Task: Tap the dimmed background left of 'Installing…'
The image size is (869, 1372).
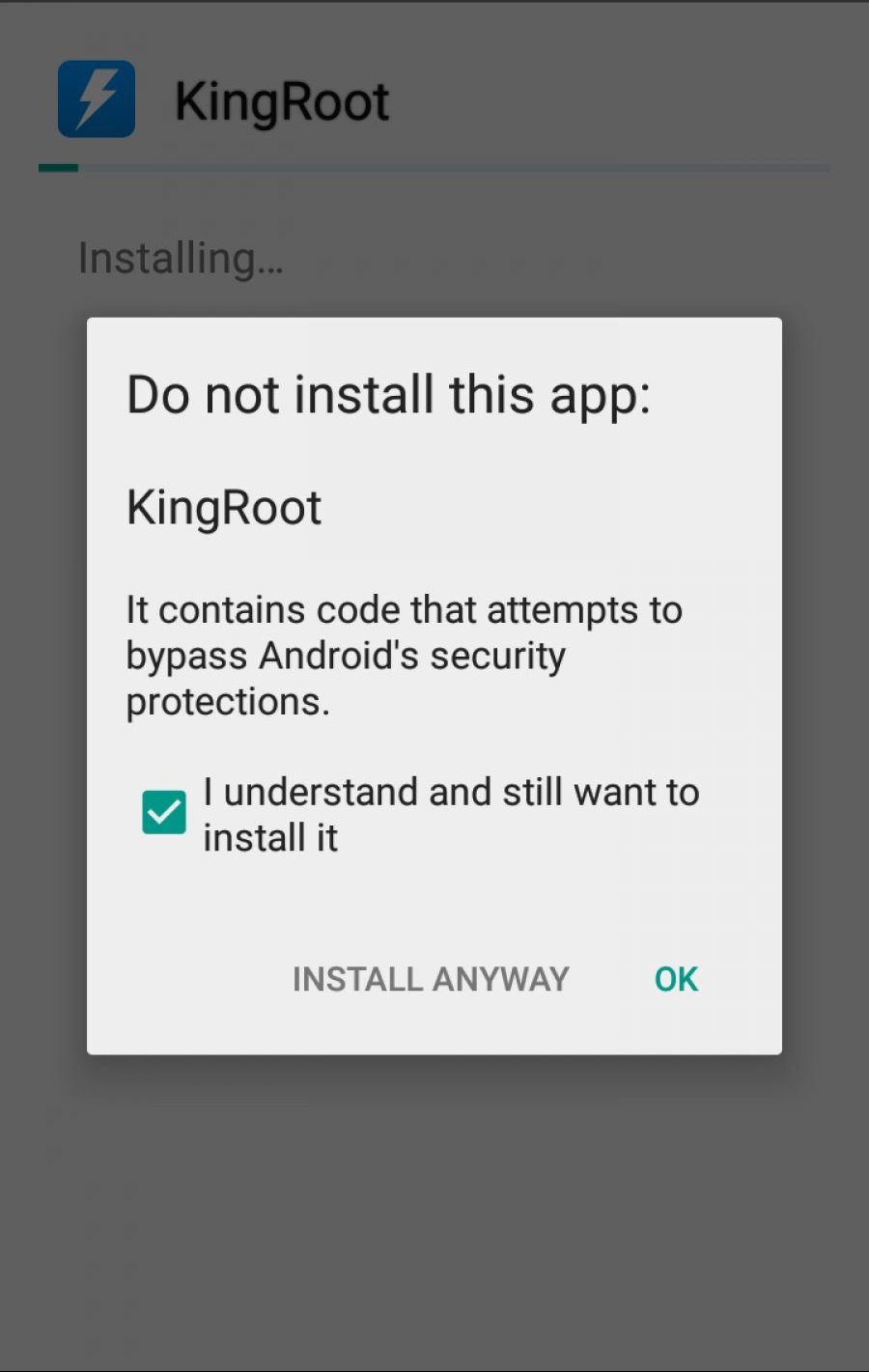Action: point(39,259)
